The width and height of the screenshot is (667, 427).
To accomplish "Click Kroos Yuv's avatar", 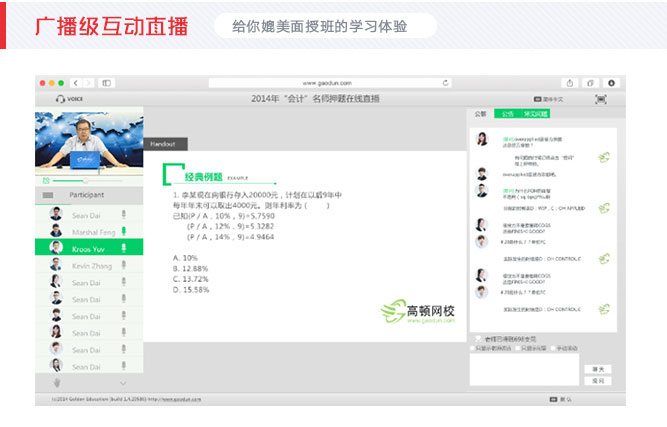I will coord(56,247).
